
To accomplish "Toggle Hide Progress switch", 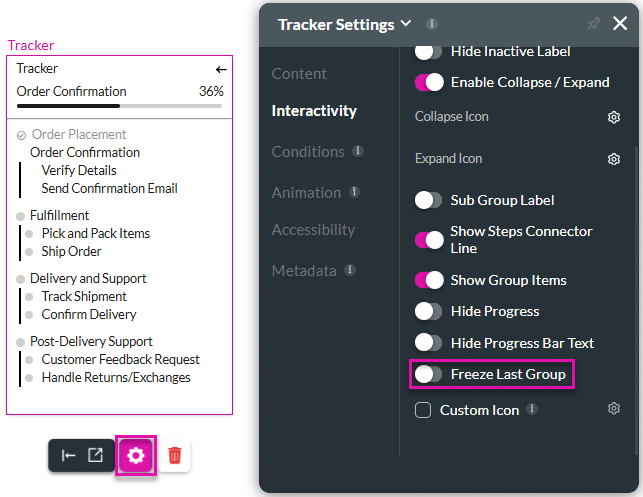I will [x=429, y=311].
